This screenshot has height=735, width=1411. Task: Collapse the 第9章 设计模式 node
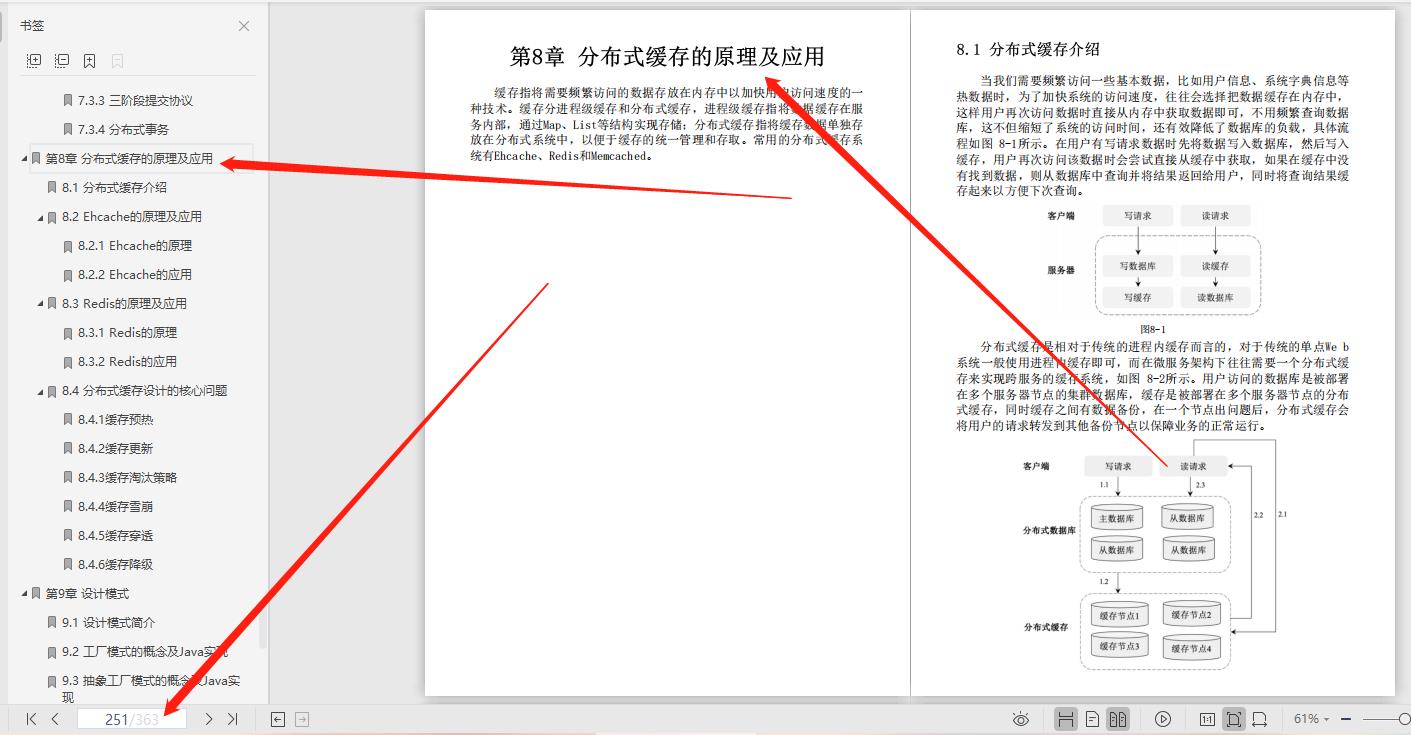25,594
